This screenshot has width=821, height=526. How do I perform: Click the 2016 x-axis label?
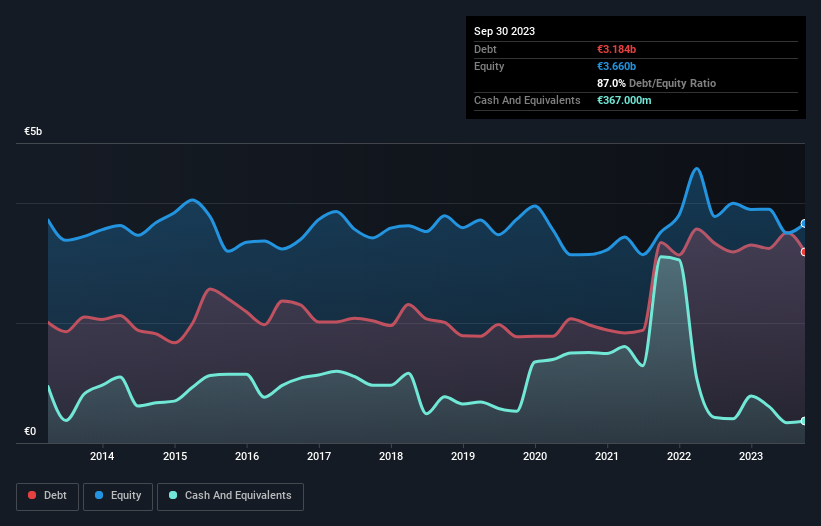247,456
